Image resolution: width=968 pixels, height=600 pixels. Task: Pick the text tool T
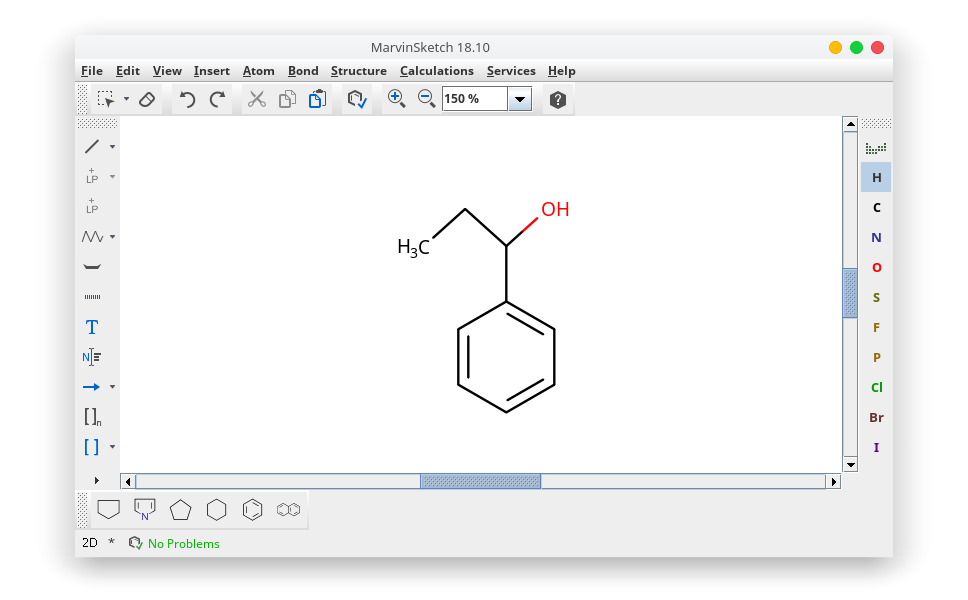[92, 327]
